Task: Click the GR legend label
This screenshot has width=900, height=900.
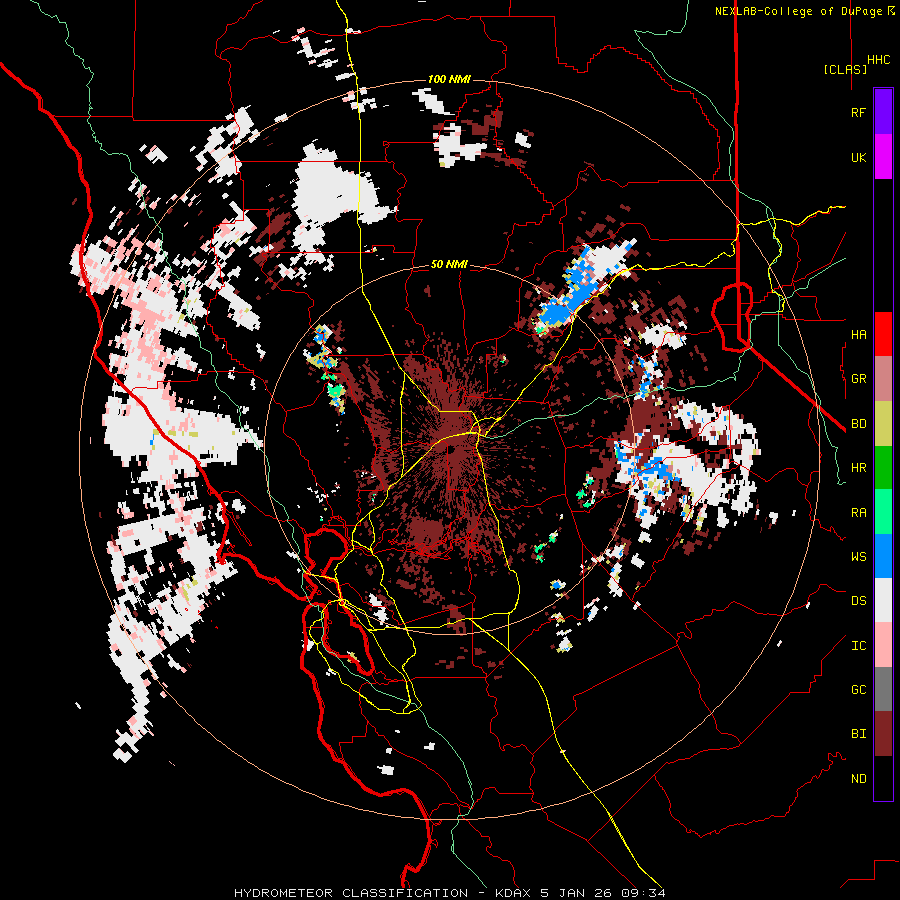Action: tap(859, 379)
